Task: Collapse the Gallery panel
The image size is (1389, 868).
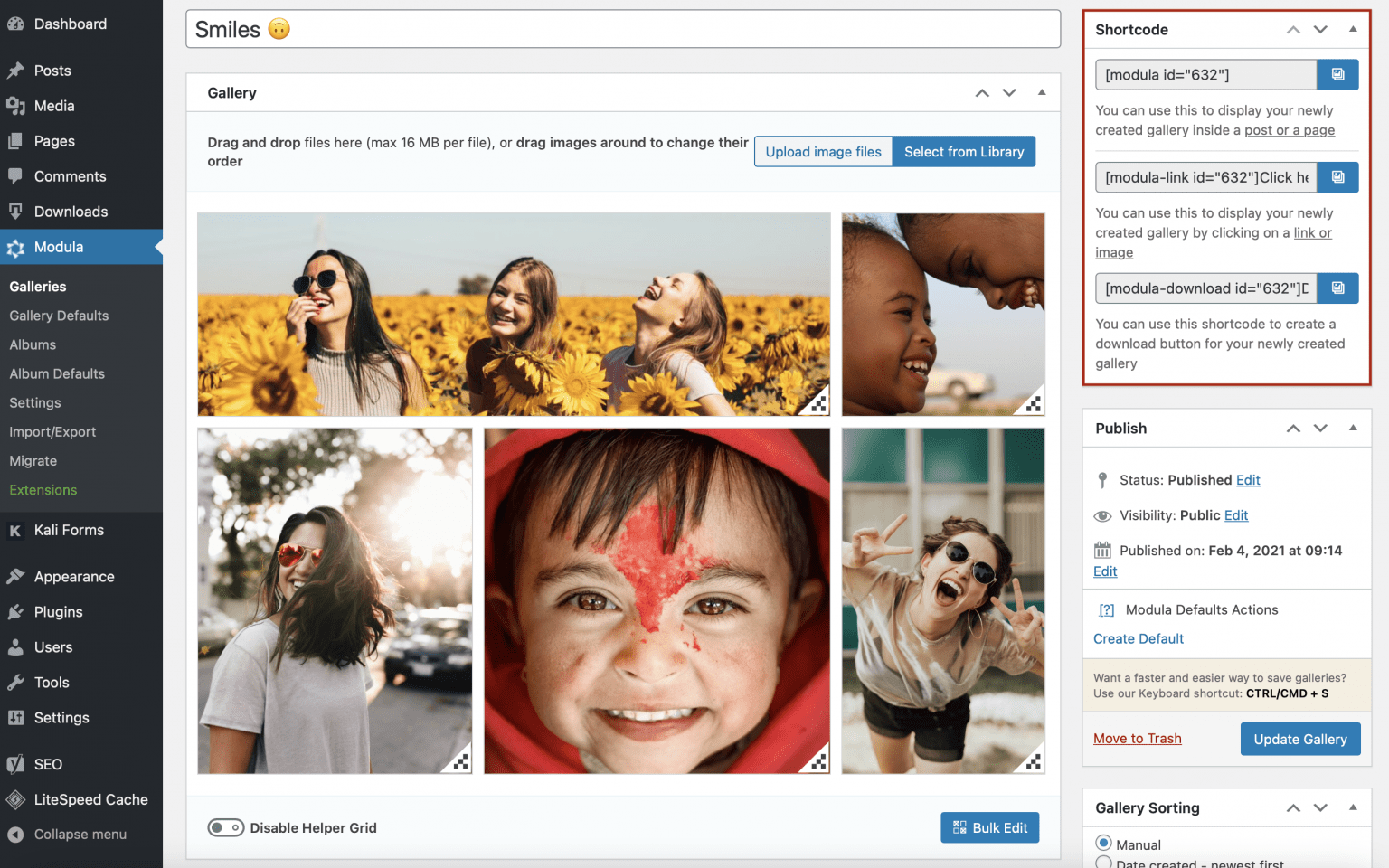Action: tap(1042, 92)
